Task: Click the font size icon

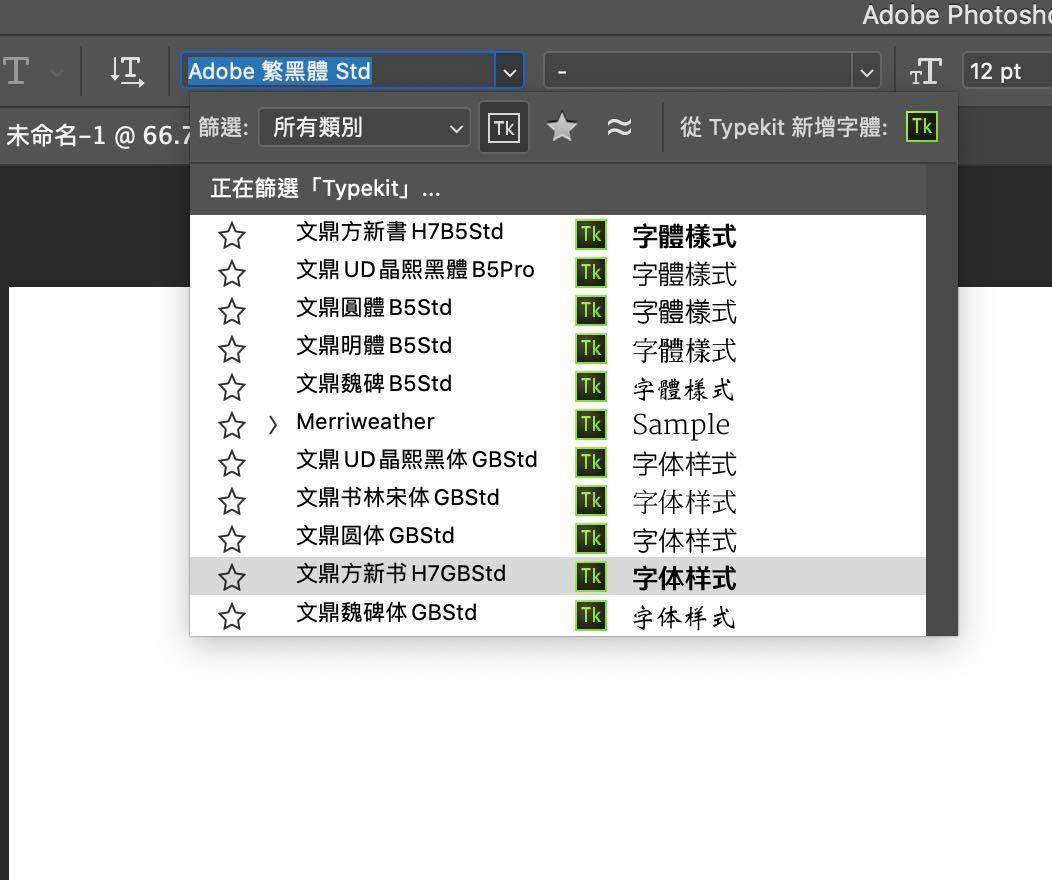Action: 926,71
